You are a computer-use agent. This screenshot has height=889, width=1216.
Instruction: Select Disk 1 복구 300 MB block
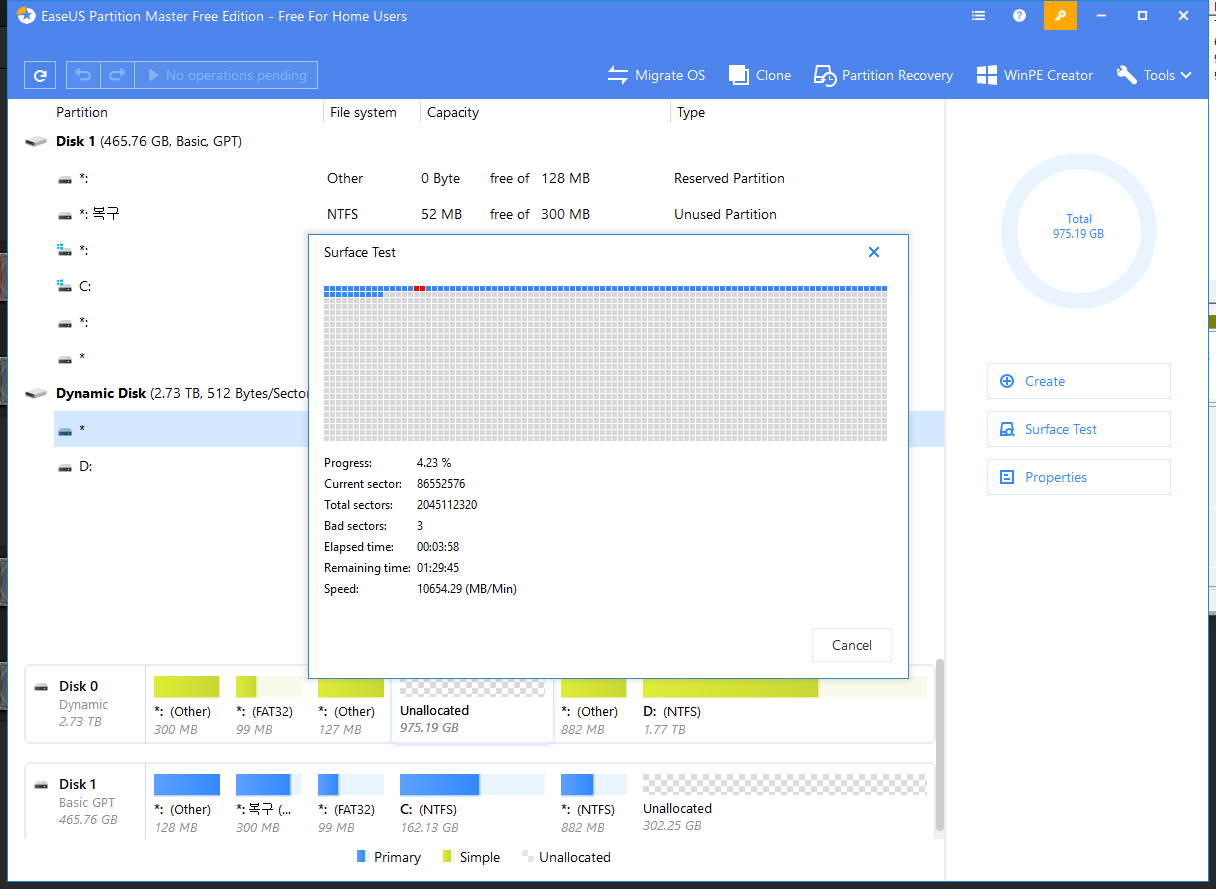[x=268, y=804]
